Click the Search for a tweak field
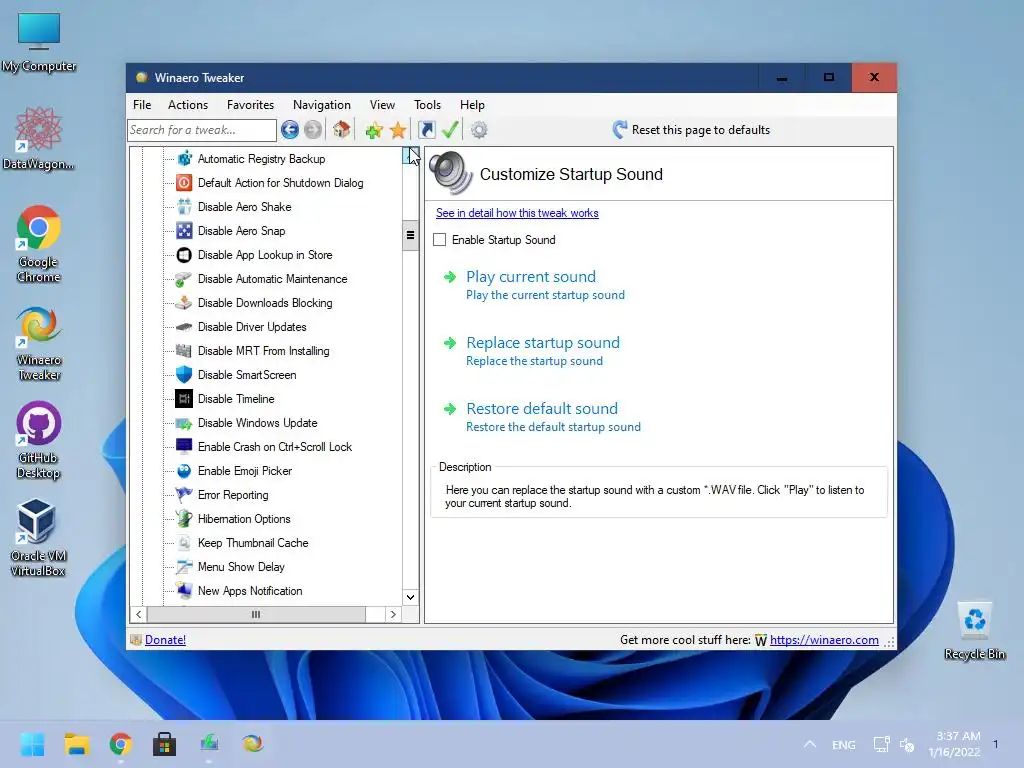Screen dimensions: 1024x768 (x=202, y=130)
